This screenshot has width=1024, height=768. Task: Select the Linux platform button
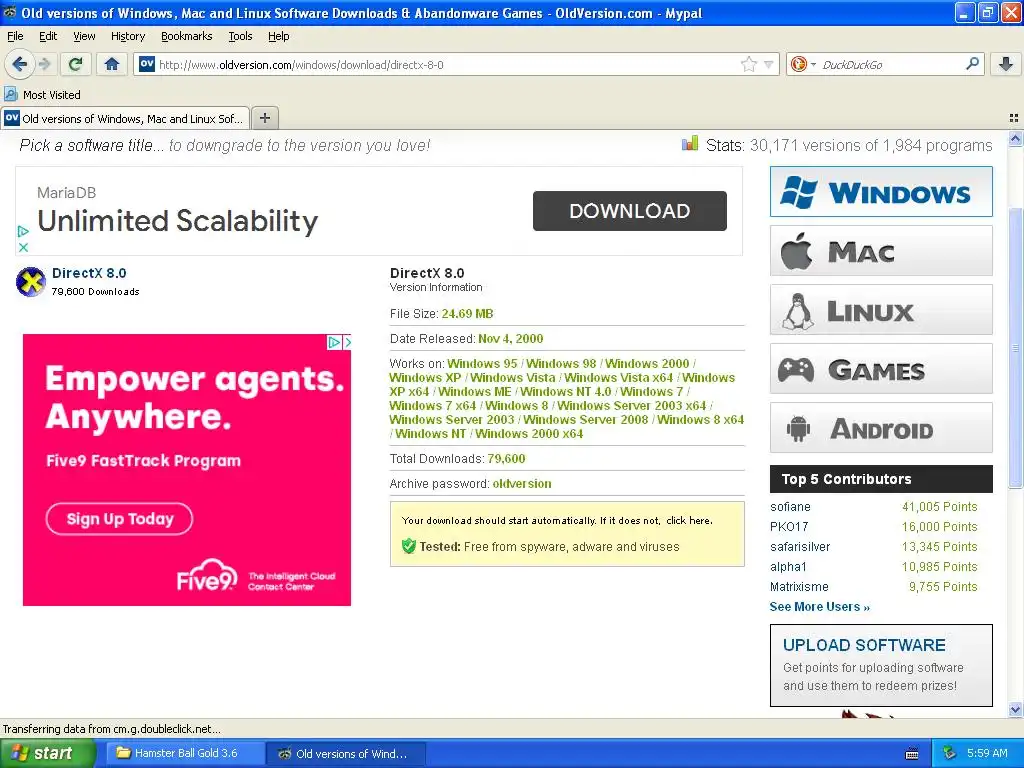click(x=881, y=310)
